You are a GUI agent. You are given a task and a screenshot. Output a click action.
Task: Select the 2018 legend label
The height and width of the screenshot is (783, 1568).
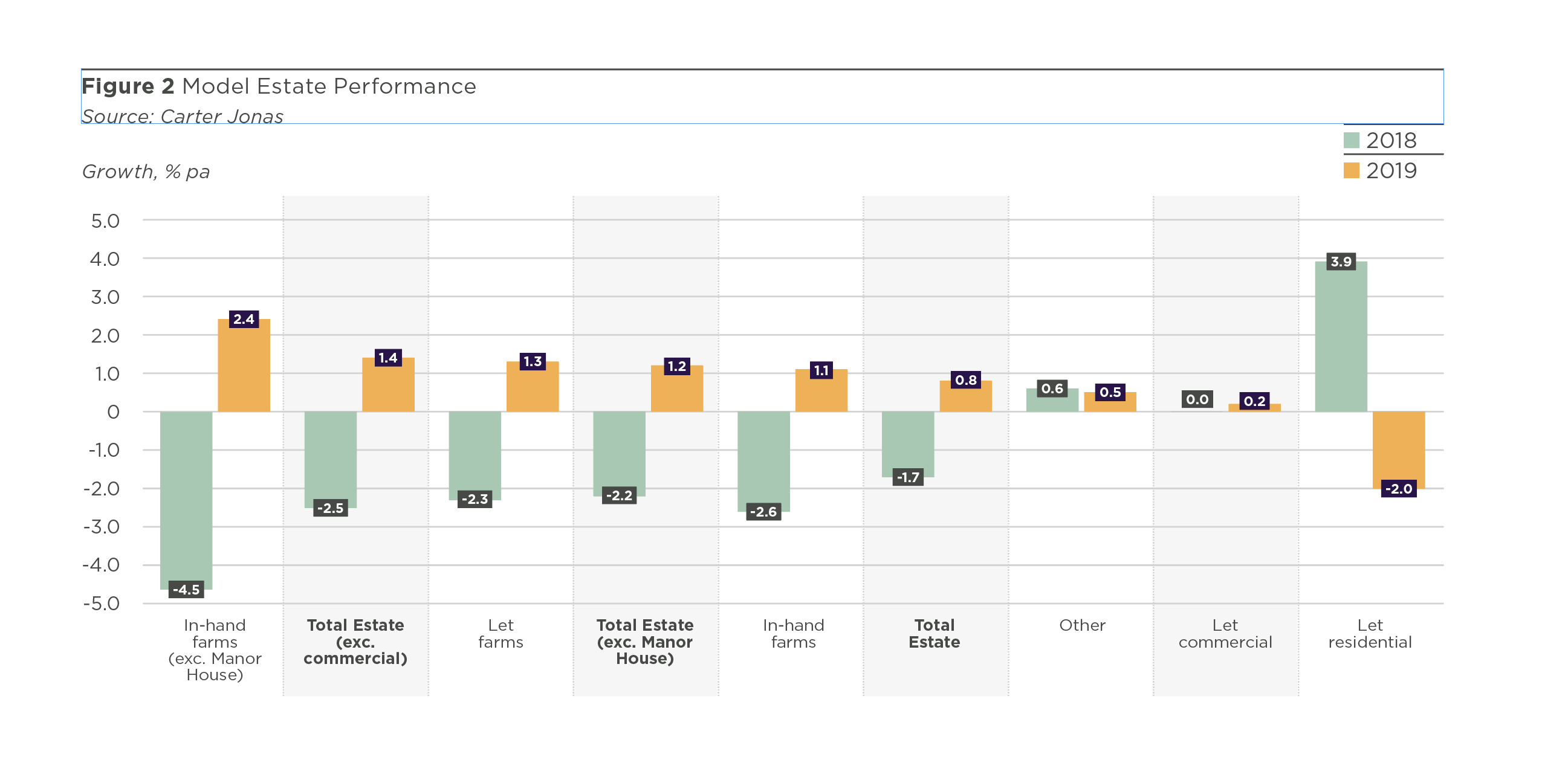[x=1391, y=141]
